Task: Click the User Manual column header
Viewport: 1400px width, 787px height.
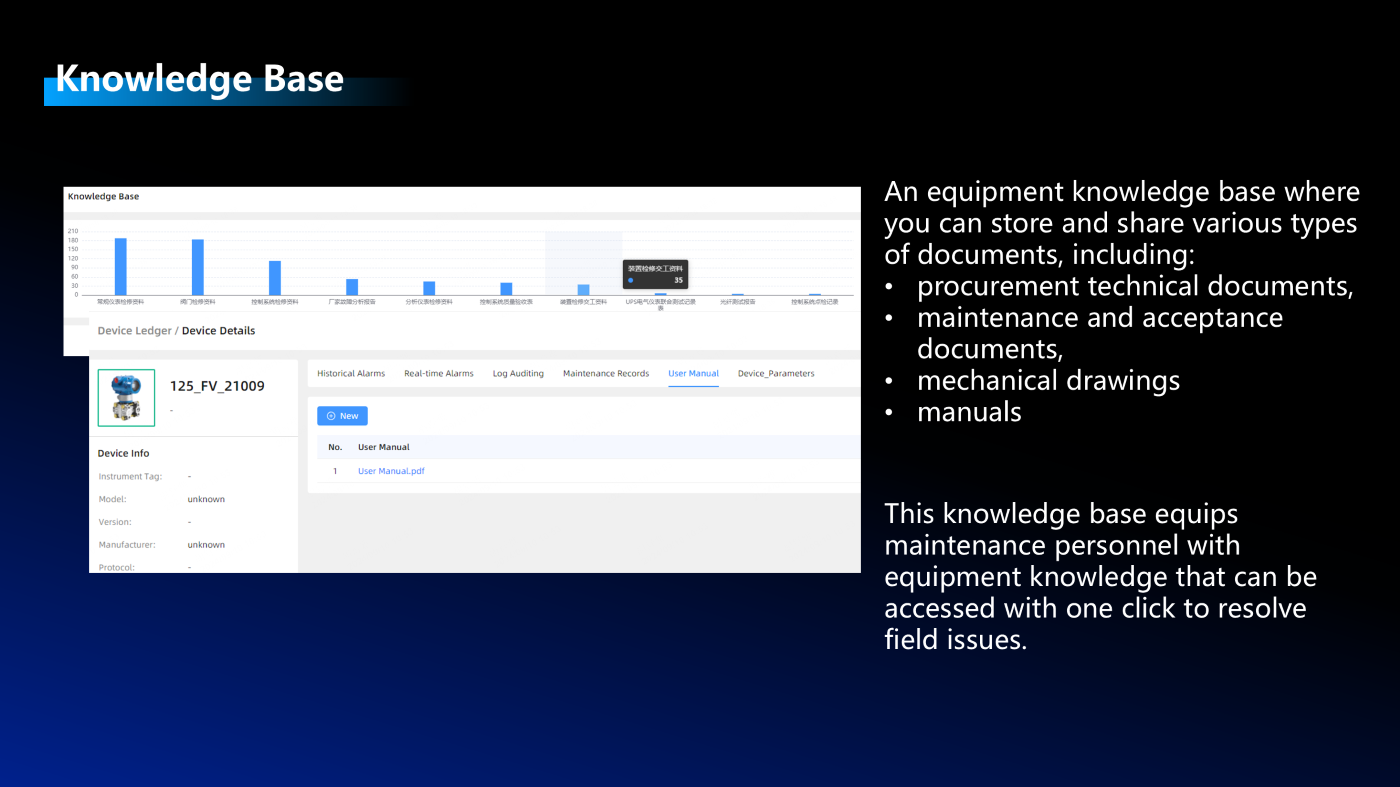Action: click(x=384, y=447)
